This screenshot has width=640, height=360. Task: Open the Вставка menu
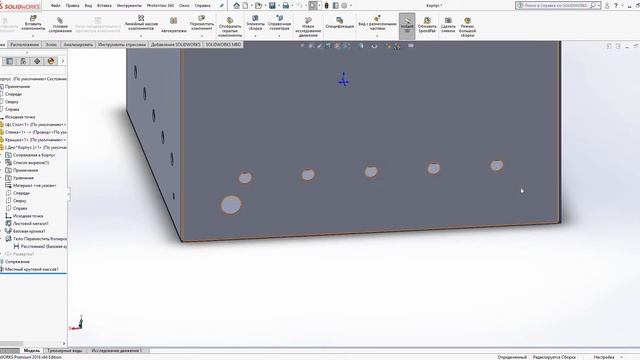pos(104,6)
